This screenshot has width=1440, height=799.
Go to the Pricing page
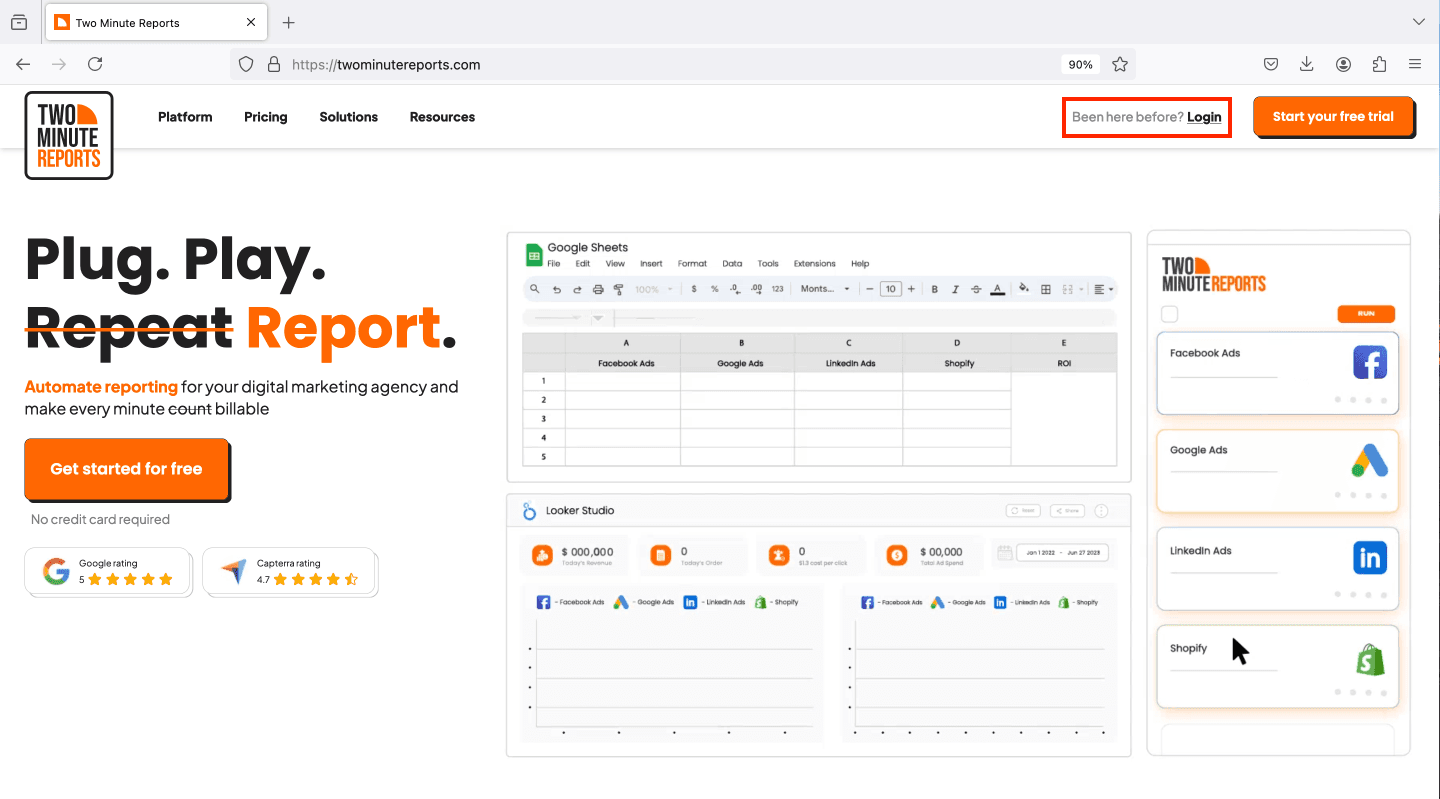coord(265,117)
